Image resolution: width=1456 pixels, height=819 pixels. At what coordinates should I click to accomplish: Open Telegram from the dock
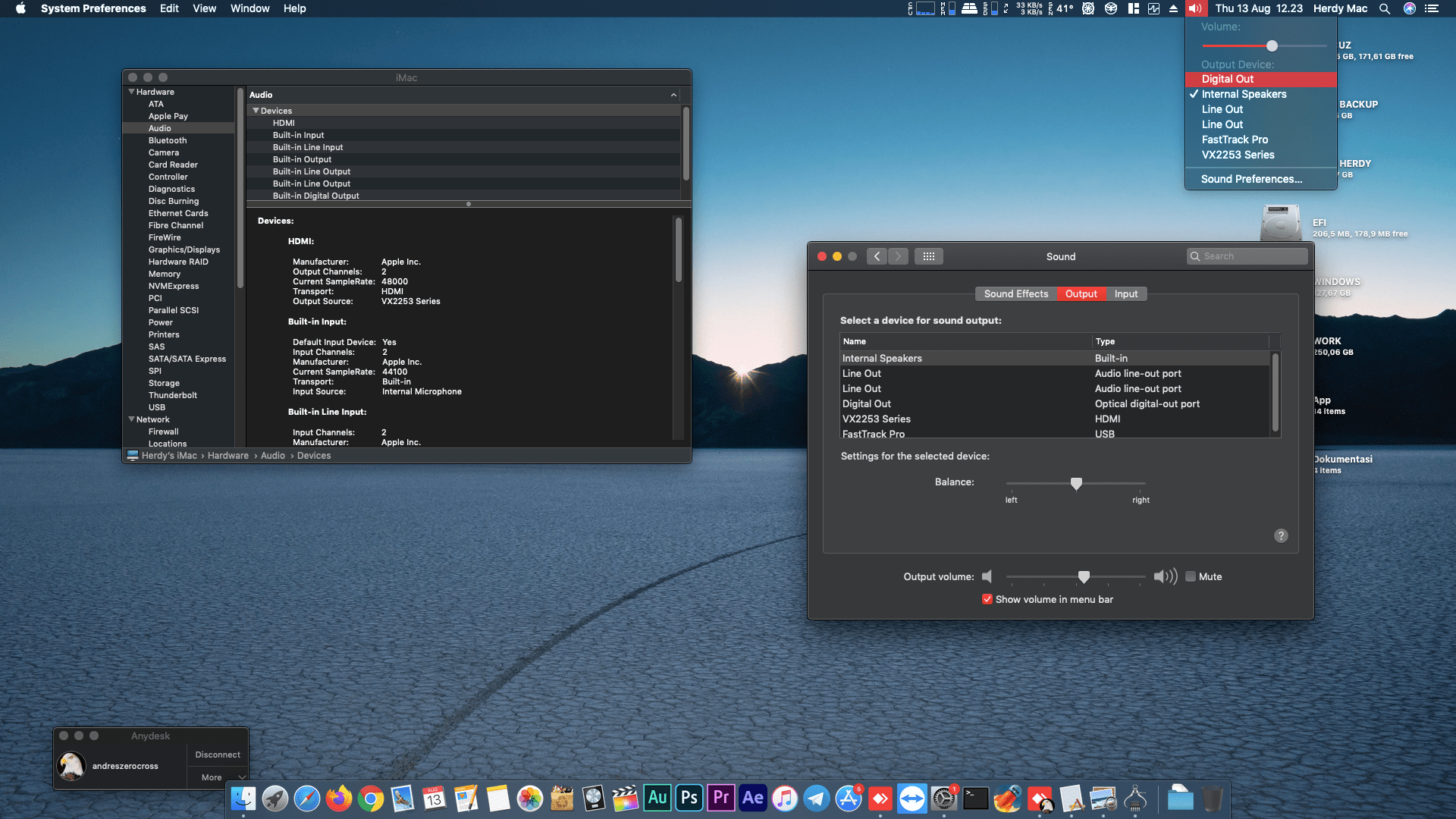tap(817, 799)
